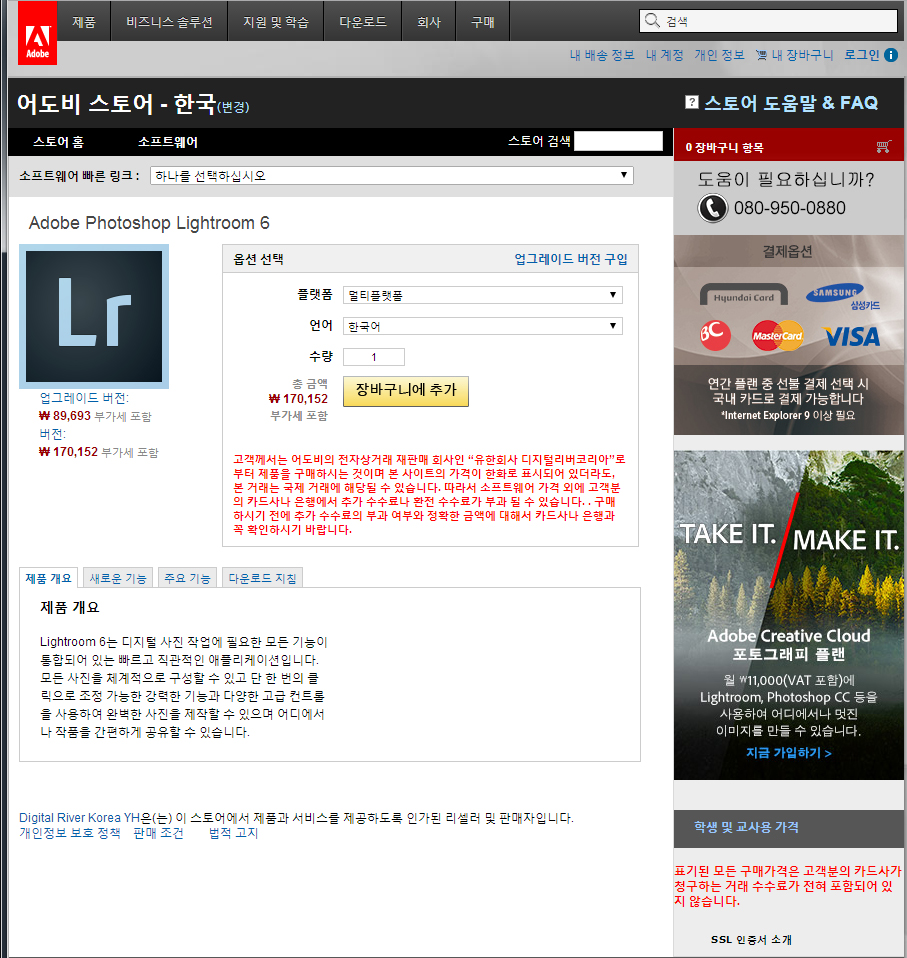Focus the top 검색 search field
Screen dimensions: 907x958
768,21
